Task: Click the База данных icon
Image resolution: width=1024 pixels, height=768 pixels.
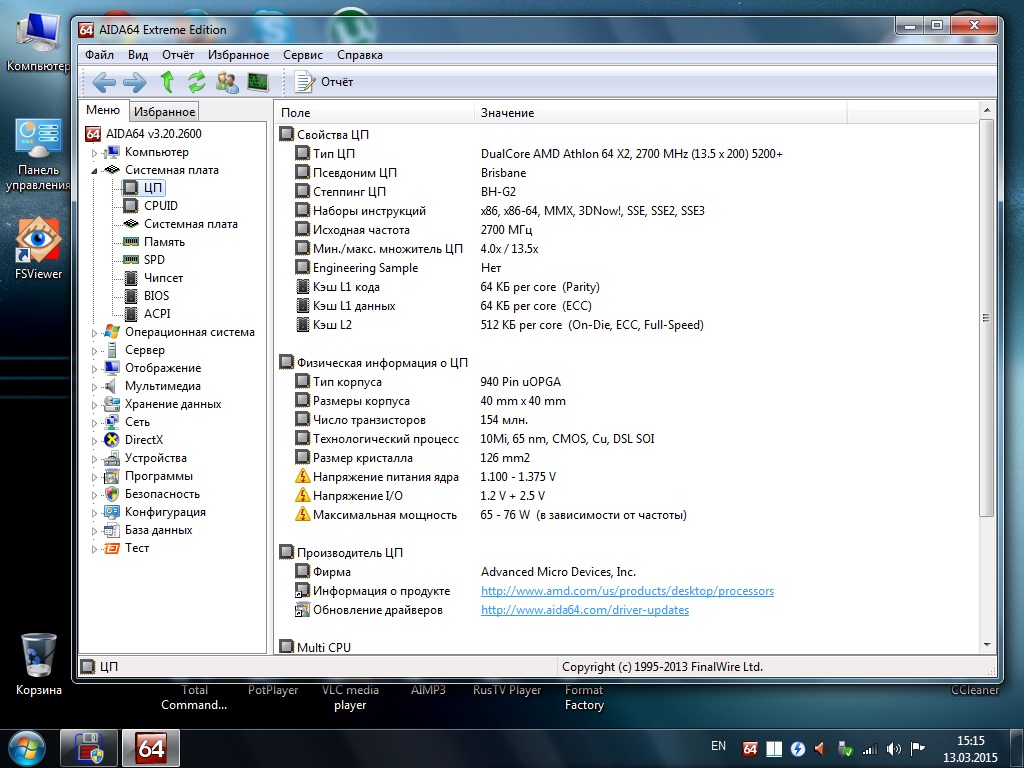Action: (112, 530)
